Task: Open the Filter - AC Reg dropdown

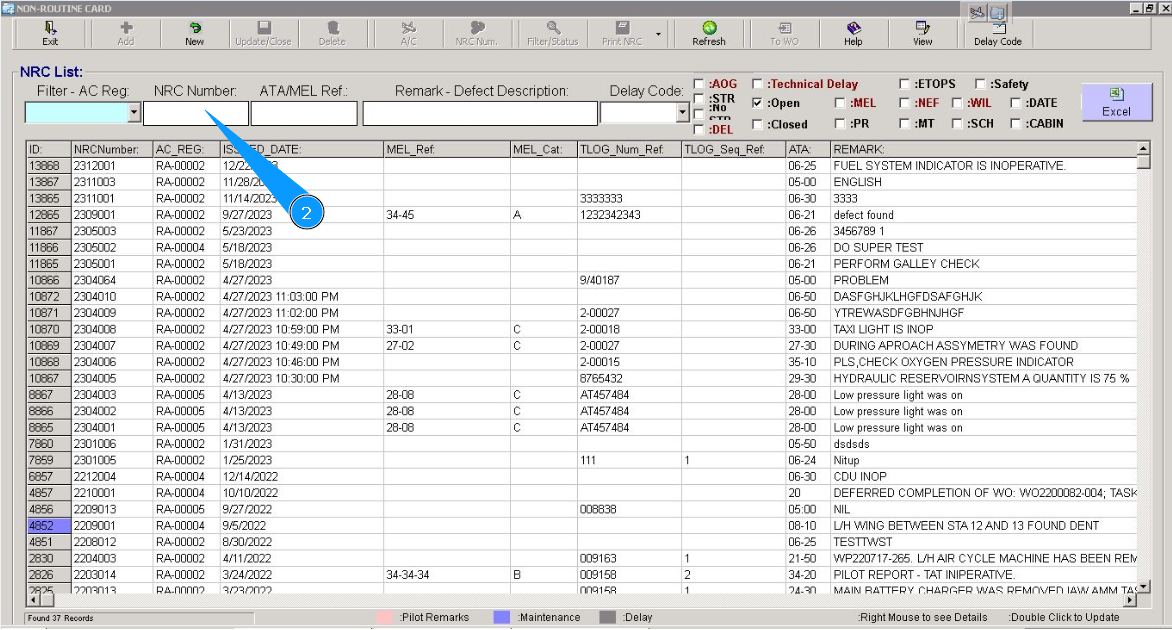Action: [134, 113]
